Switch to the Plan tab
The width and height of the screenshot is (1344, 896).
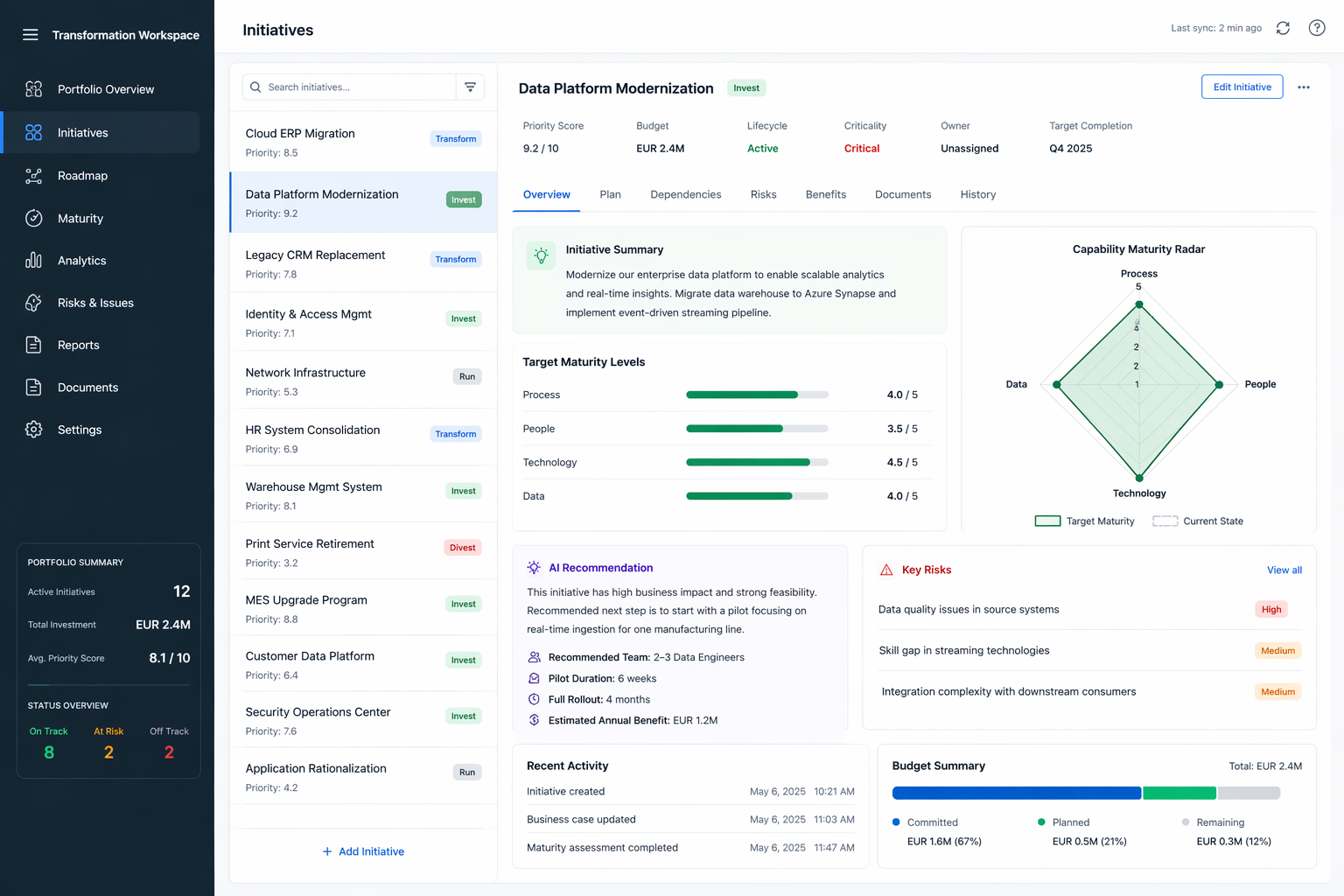610,194
